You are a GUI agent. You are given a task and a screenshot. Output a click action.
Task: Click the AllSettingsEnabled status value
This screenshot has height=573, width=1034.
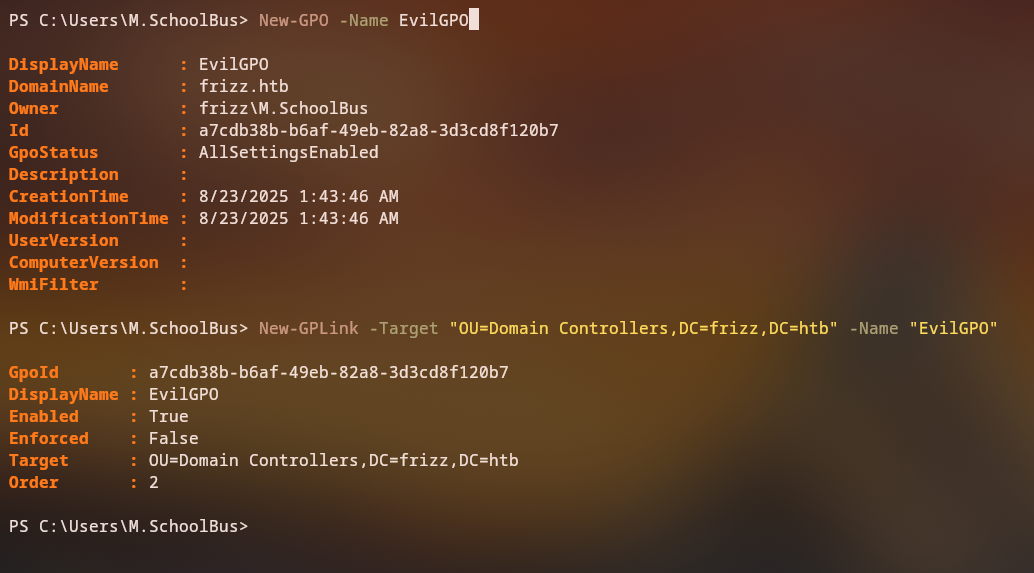pos(288,153)
